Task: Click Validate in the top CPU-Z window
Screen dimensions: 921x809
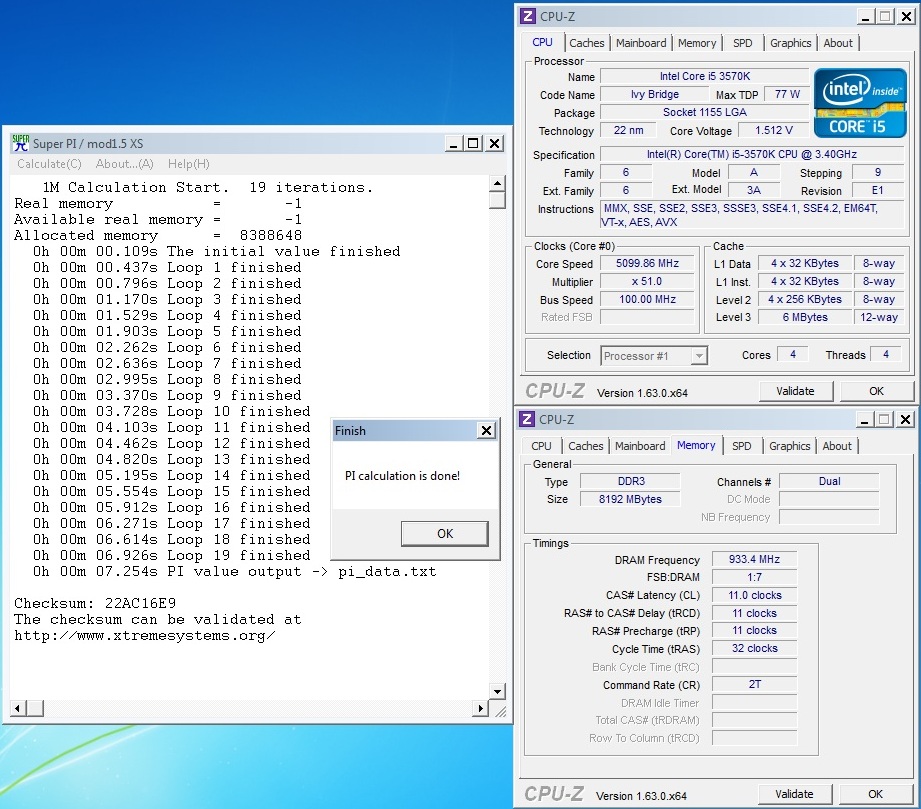Action: pos(795,391)
